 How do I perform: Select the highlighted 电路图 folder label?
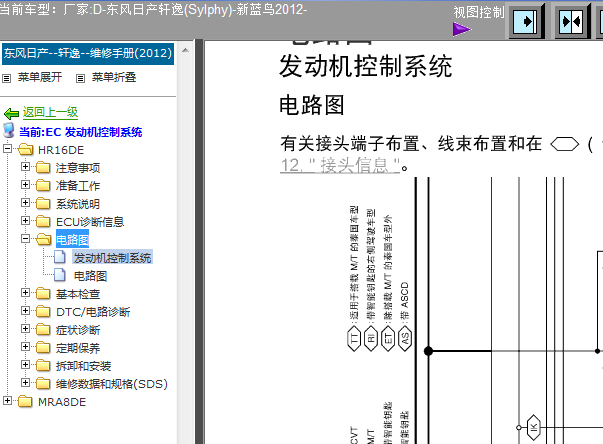coord(72,240)
